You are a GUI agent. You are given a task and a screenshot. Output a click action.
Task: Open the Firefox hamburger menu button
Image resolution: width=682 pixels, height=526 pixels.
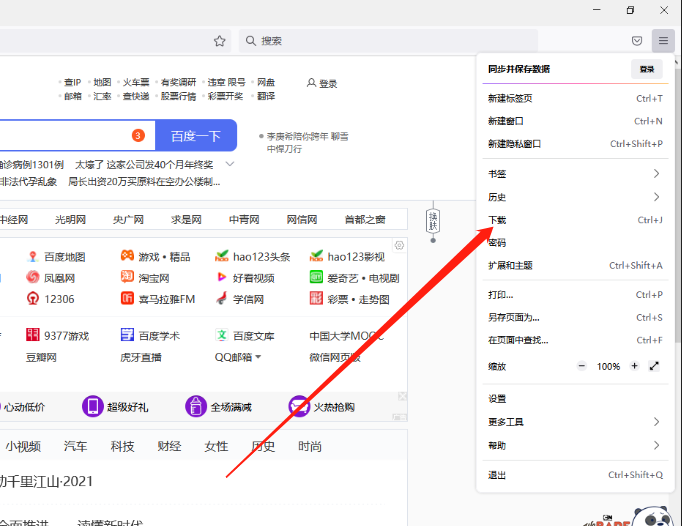[663, 41]
